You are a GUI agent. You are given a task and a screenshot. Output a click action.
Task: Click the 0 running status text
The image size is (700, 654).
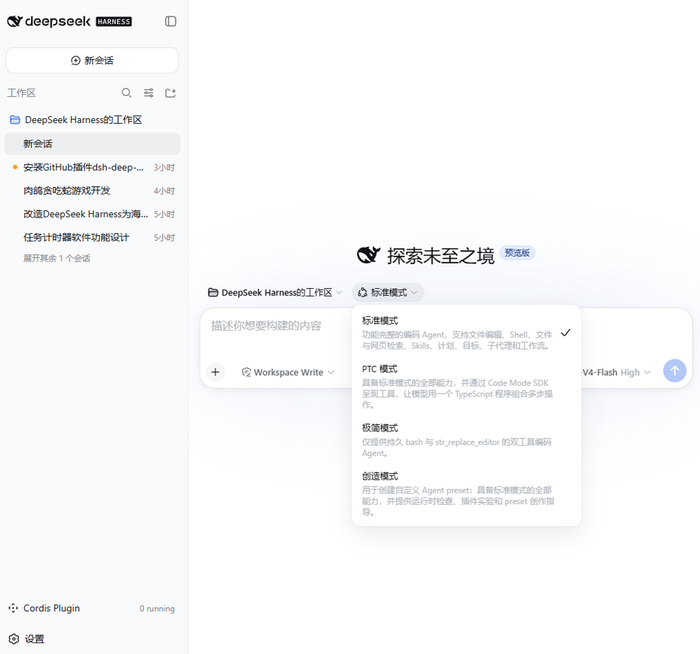(157, 608)
